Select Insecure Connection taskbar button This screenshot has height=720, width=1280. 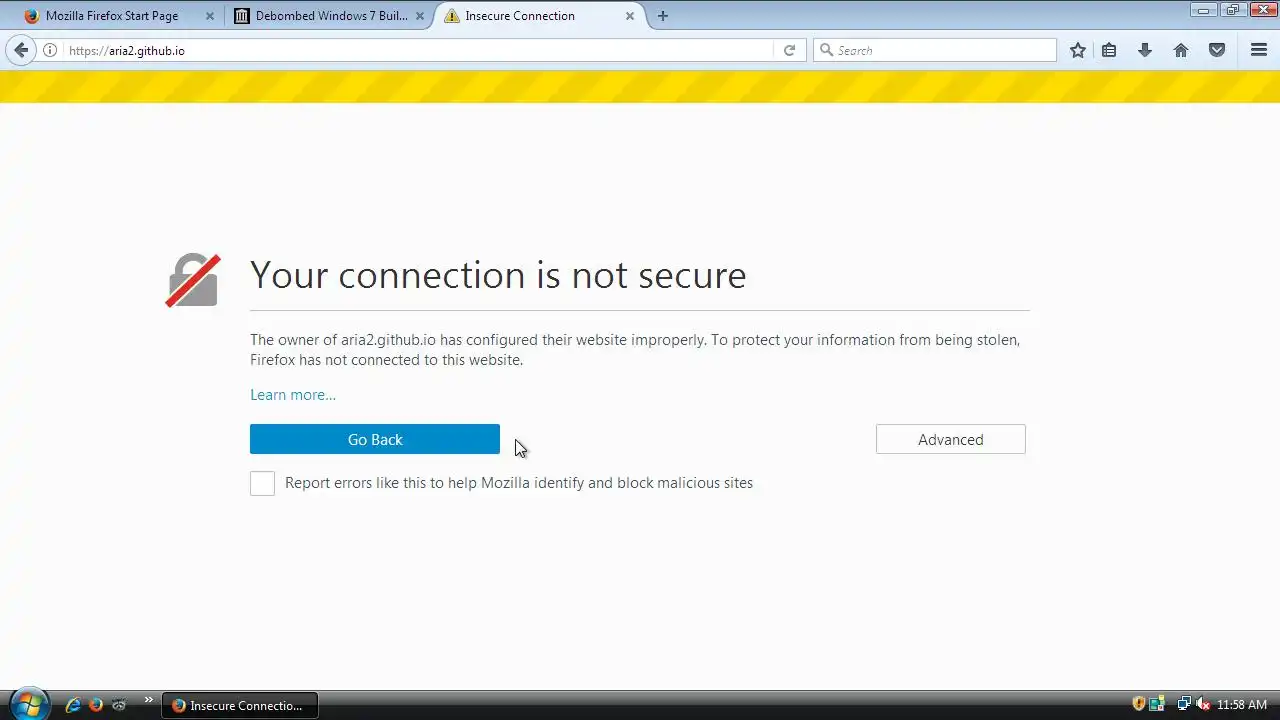point(239,705)
